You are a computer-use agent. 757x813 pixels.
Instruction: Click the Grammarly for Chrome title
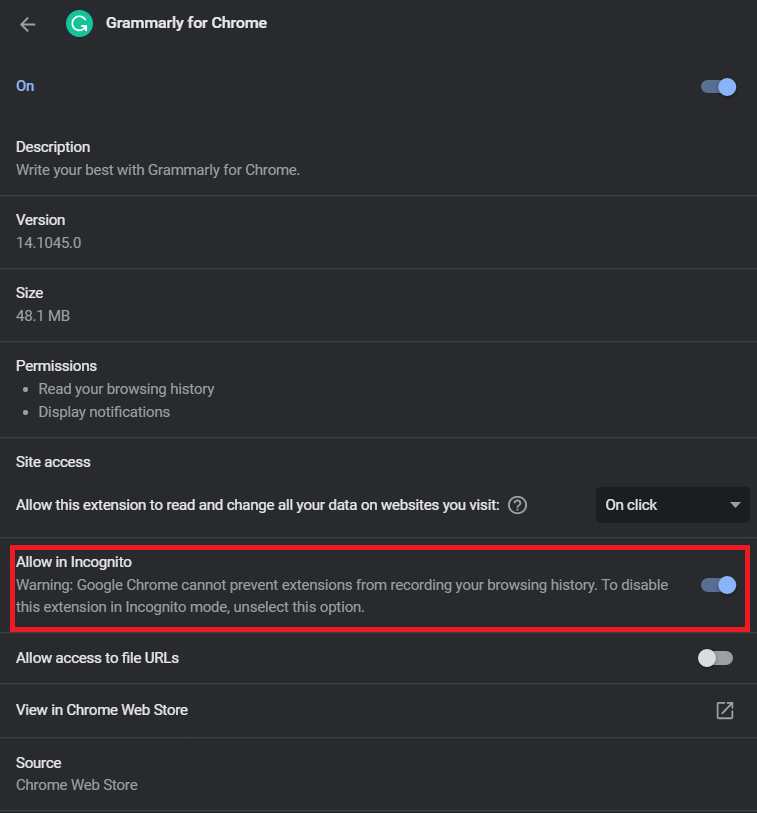coord(186,23)
